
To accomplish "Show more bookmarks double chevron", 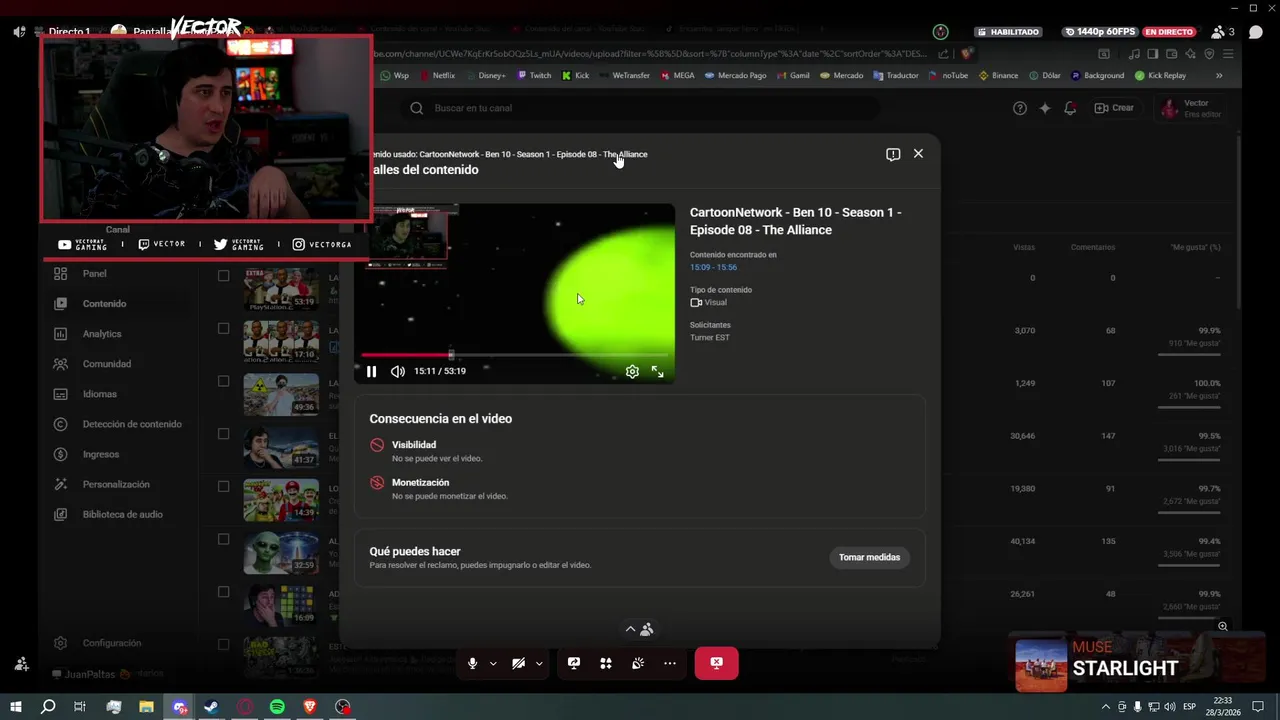I will tap(1219, 75).
